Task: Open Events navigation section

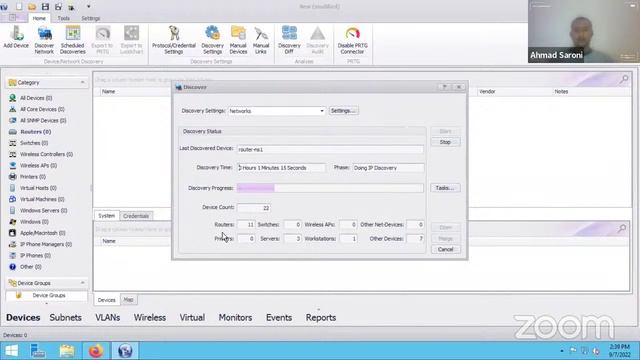Action: (279, 318)
